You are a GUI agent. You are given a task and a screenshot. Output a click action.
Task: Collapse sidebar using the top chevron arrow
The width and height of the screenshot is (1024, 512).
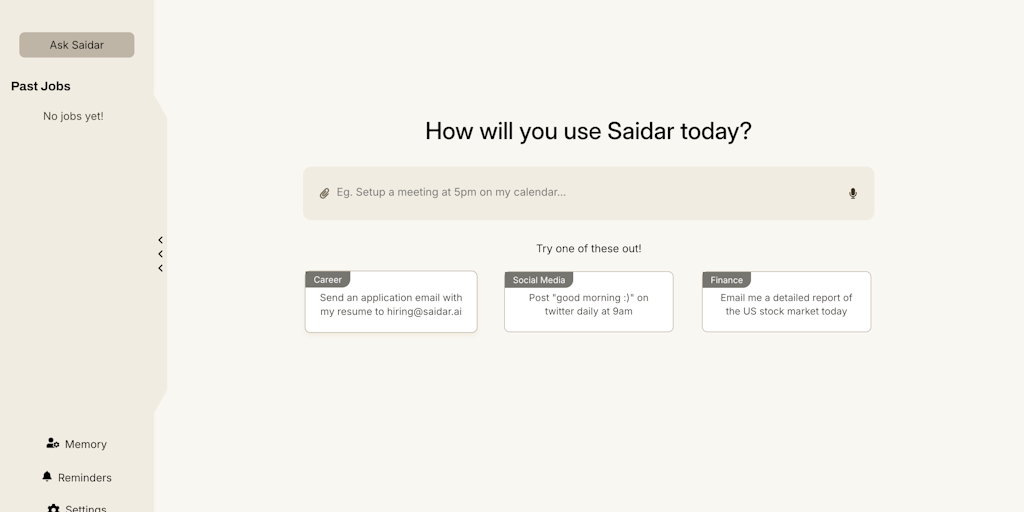[160, 240]
